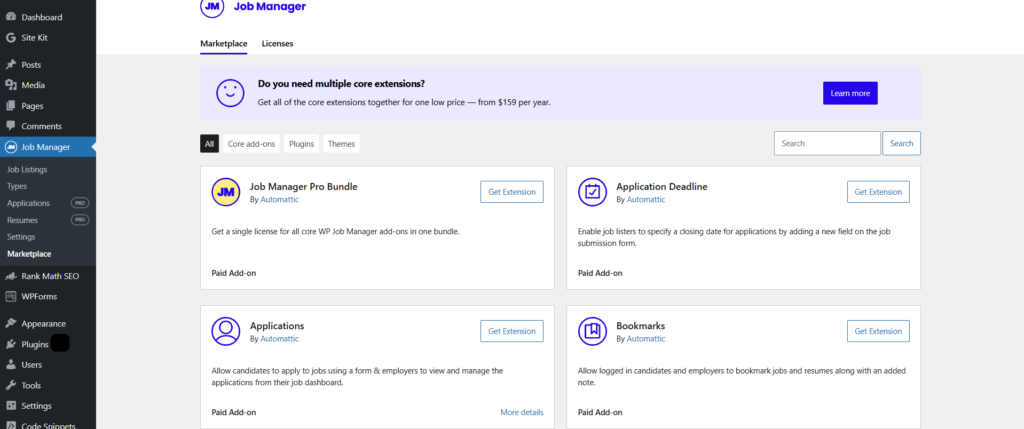
Task: Open Rank Math SEO menu
Action: coord(48,276)
